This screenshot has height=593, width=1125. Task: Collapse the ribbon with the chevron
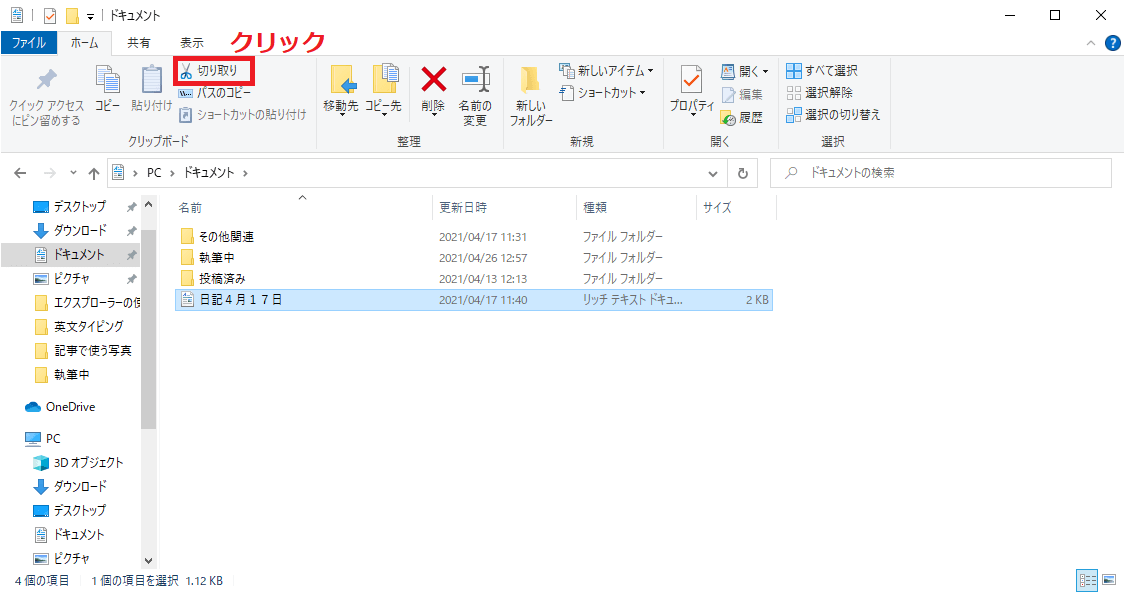1091,43
